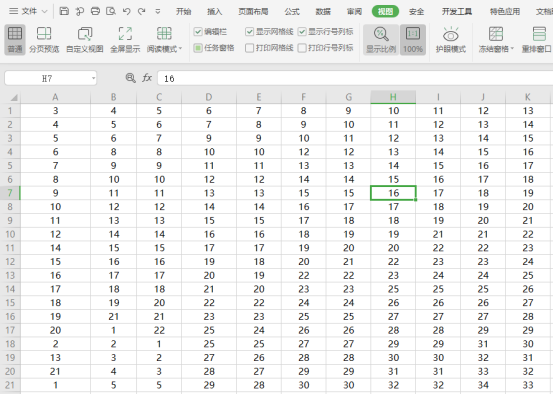Expand the 阅读模式 reading mode dropdown
Image resolution: width=554 pixels, height=394 pixels.
pyautogui.click(x=180, y=48)
